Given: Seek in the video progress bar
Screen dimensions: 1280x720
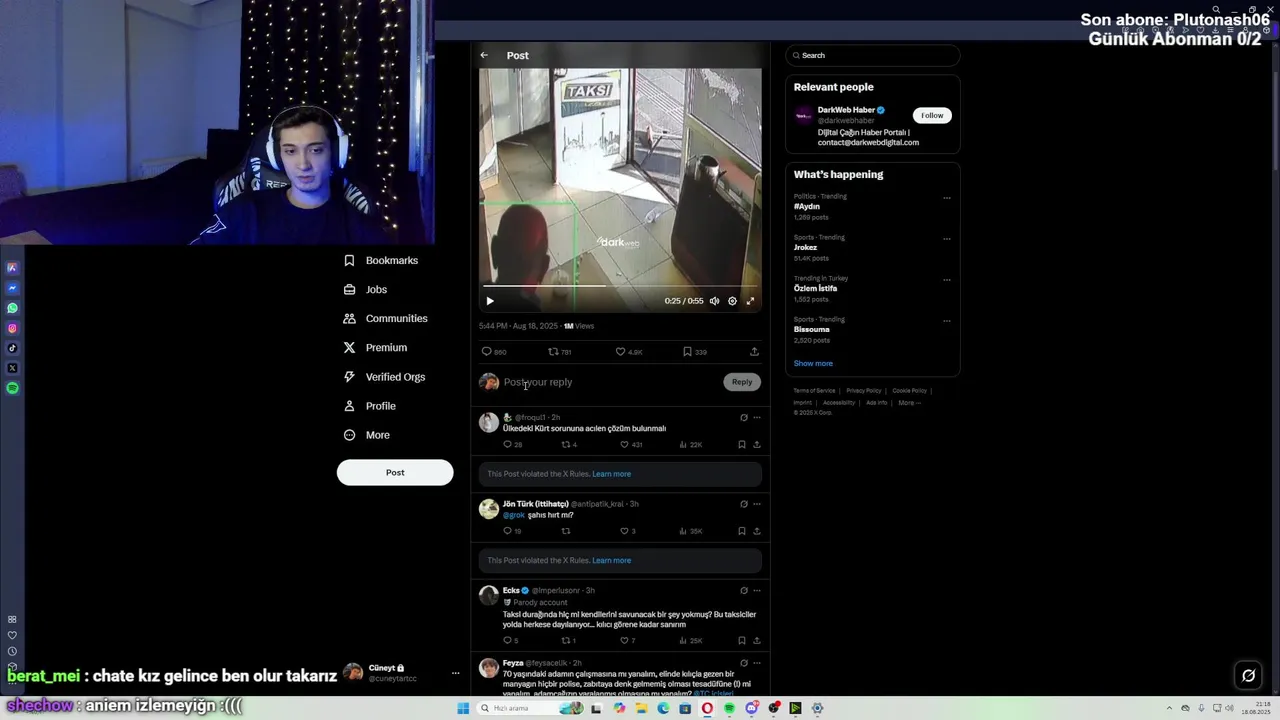Looking at the screenshot, I should pos(620,286).
